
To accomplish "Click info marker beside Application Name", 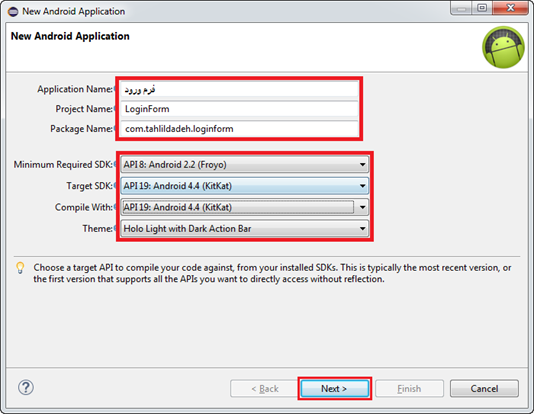I will (x=114, y=89).
